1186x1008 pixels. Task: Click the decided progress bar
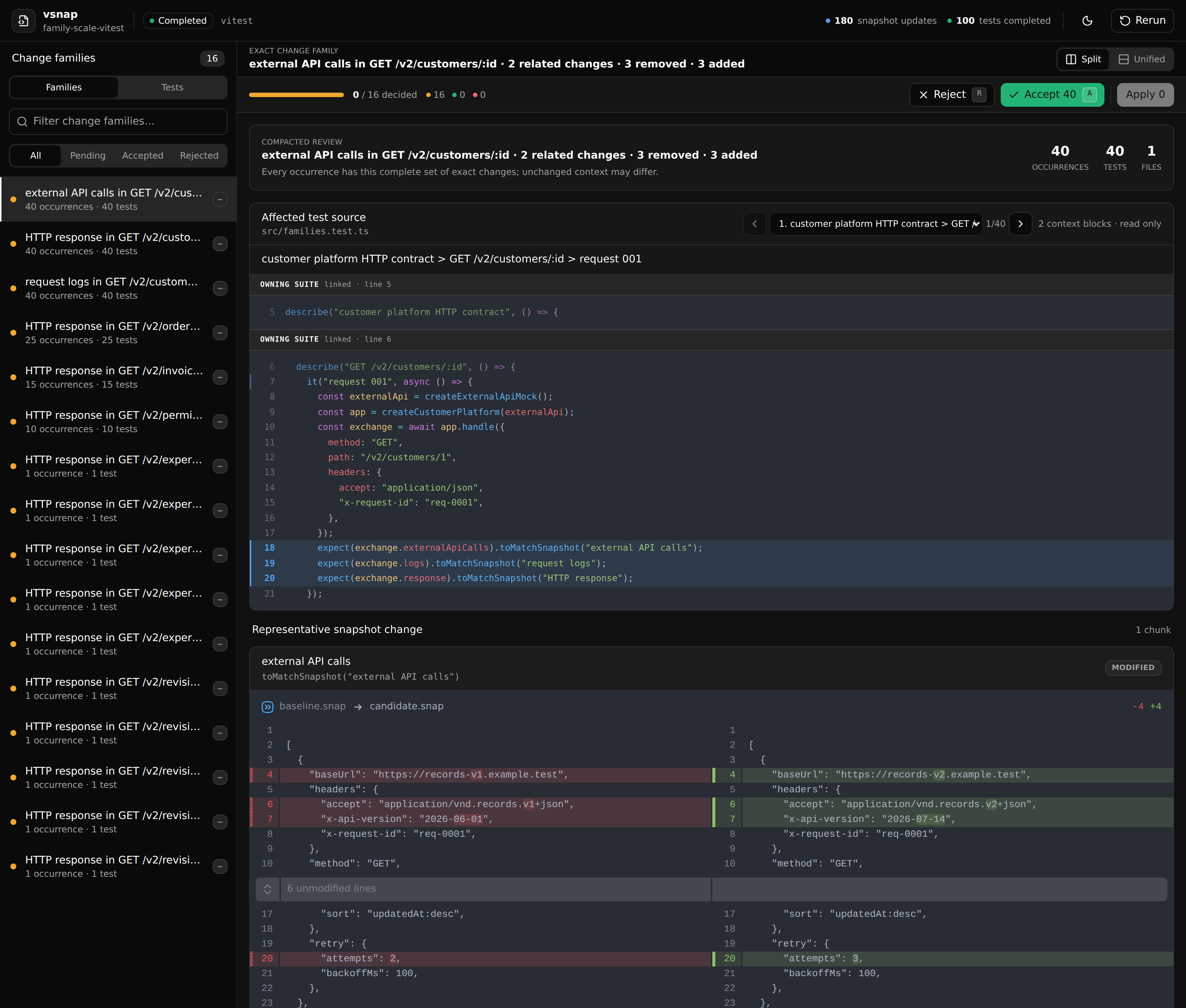pos(296,95)
